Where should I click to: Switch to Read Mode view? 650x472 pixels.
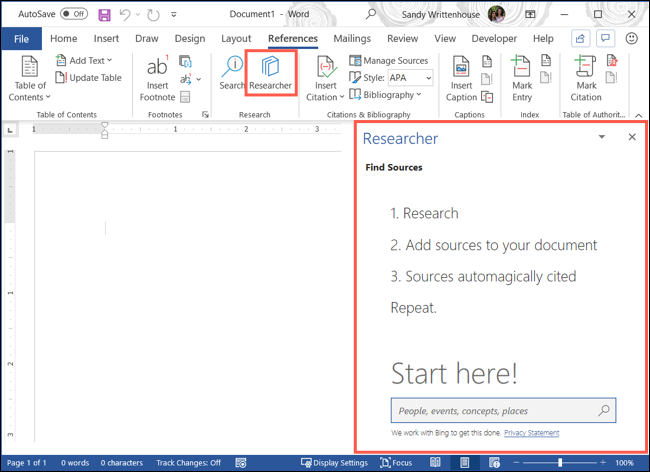[435, 462]
